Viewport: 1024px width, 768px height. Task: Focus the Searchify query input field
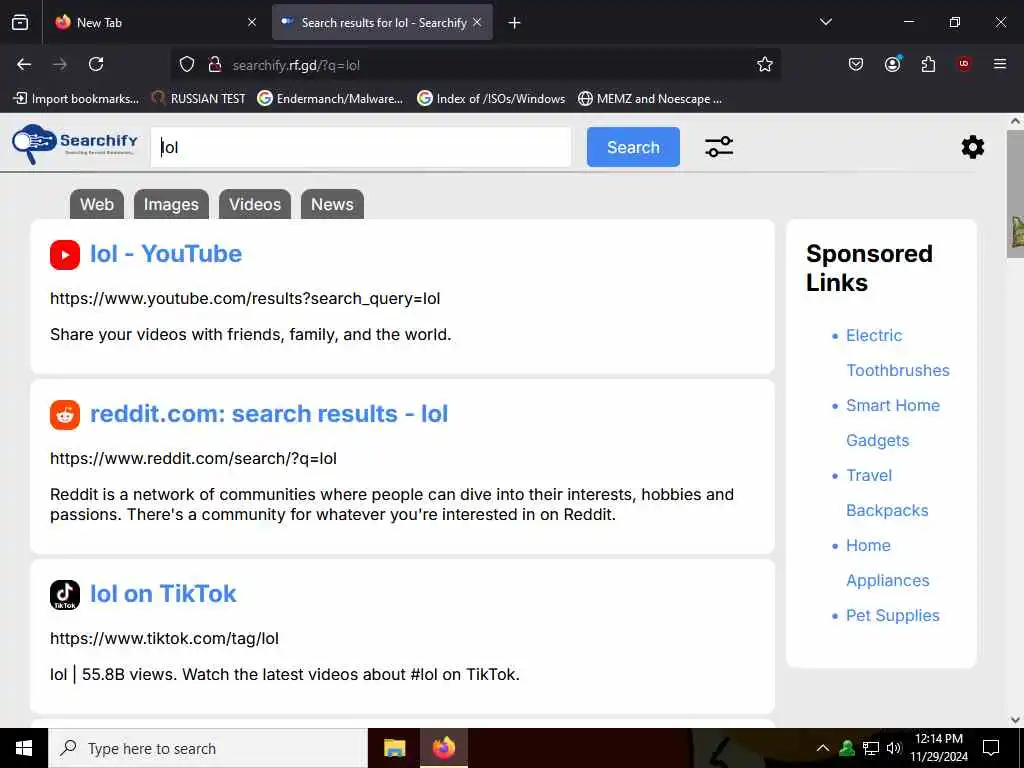pos(360,147)
